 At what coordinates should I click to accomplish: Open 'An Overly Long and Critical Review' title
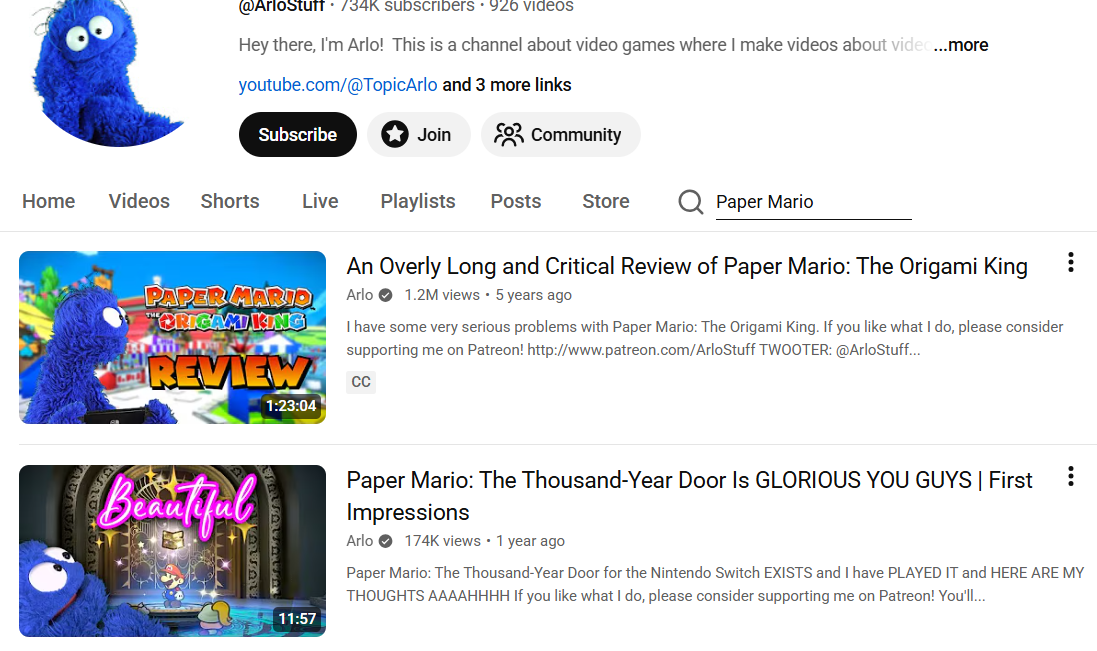[x=687, y=266]
